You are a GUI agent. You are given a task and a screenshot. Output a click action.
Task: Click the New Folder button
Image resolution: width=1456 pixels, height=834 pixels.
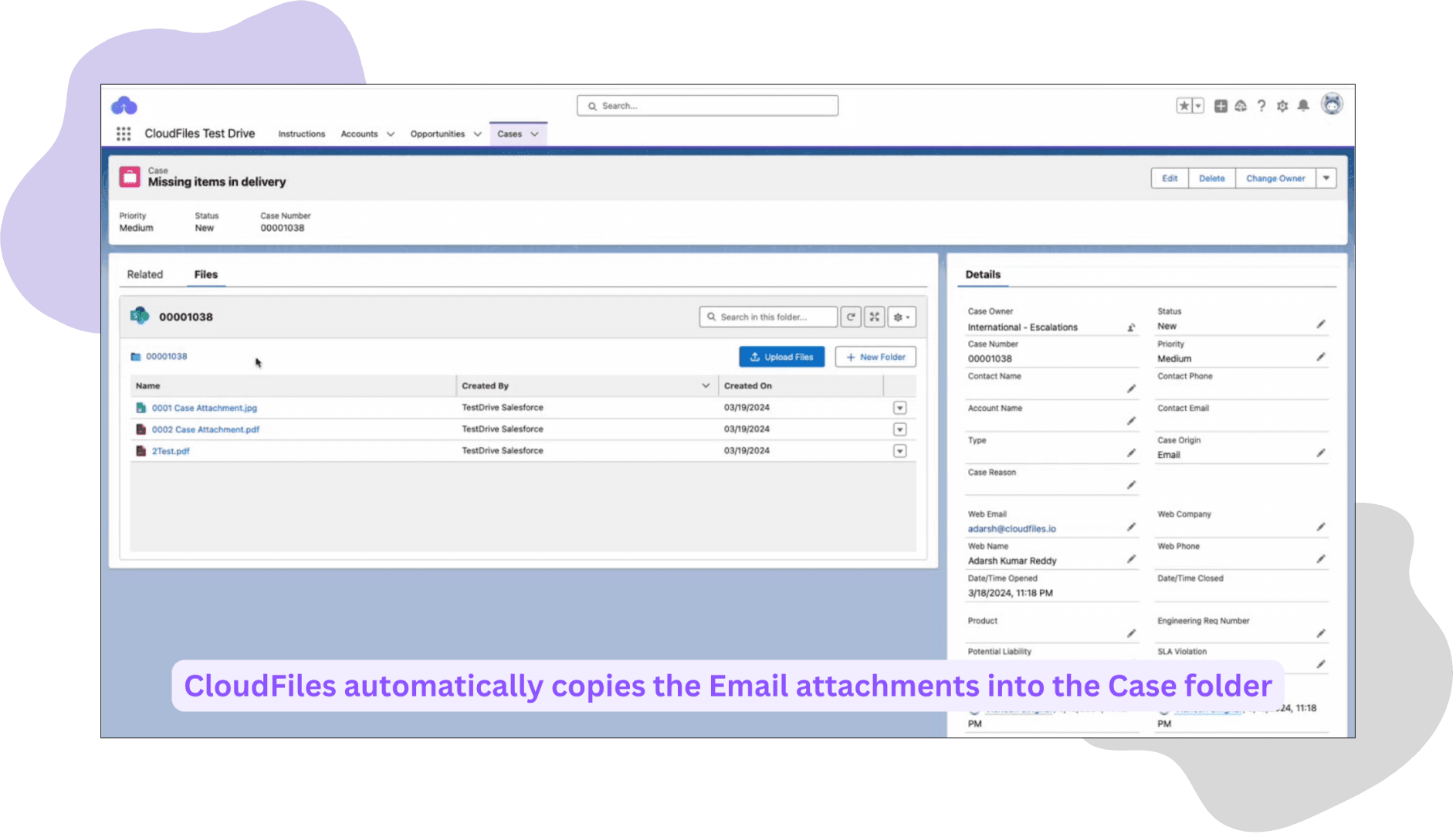click(875, 357)
